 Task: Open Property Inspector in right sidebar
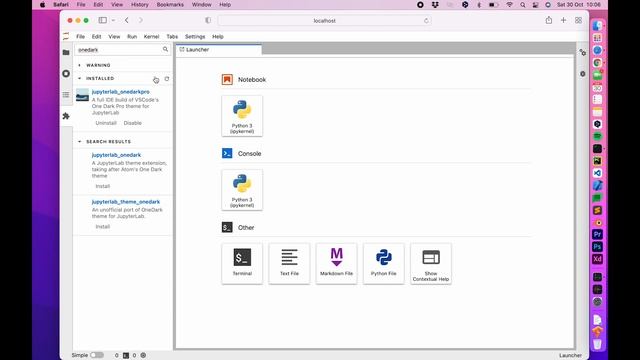click(x=582, y=53)
